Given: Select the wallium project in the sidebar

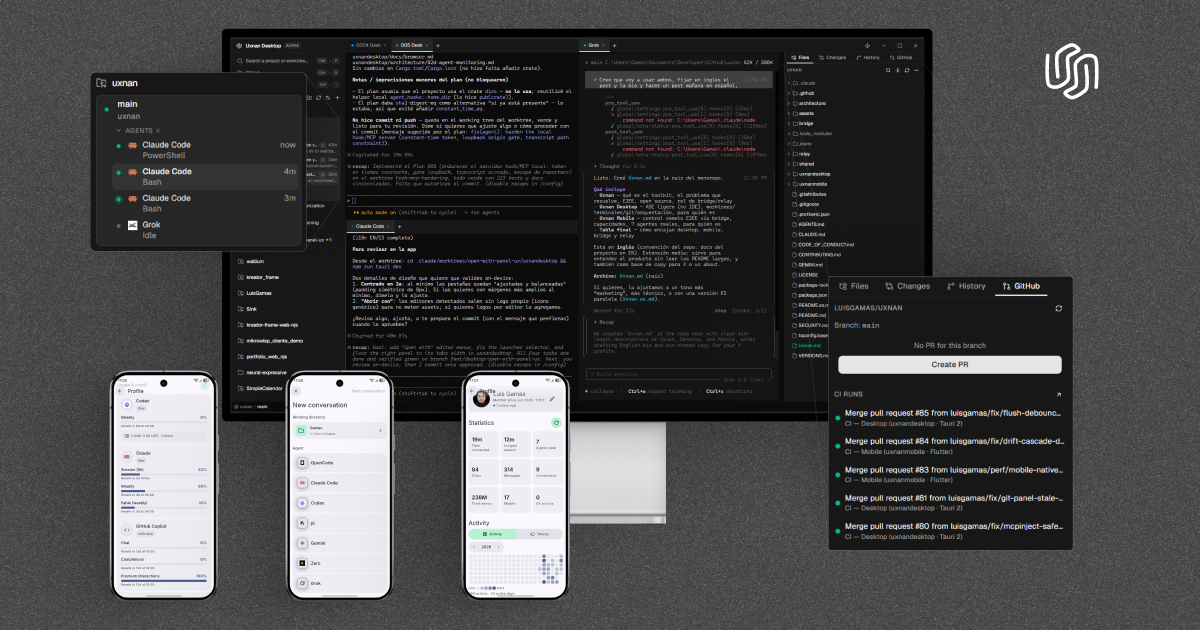Looking at the screenshot, I should click(x=252, y=262).
